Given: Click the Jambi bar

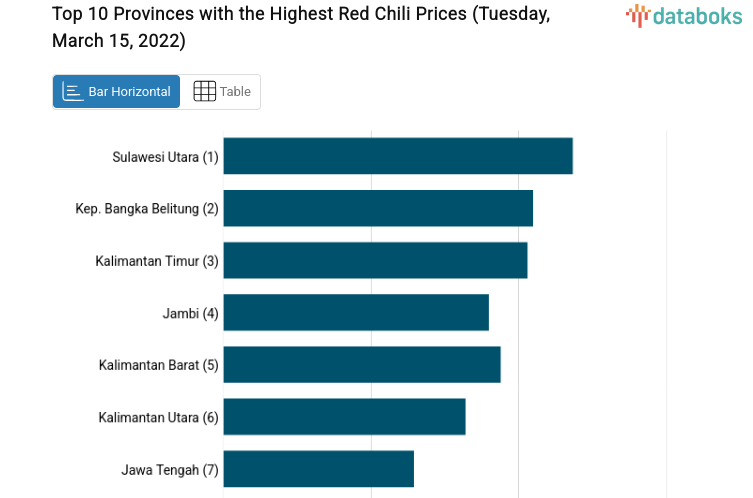Looking at the screenshot, I should (x=356, y=312).
